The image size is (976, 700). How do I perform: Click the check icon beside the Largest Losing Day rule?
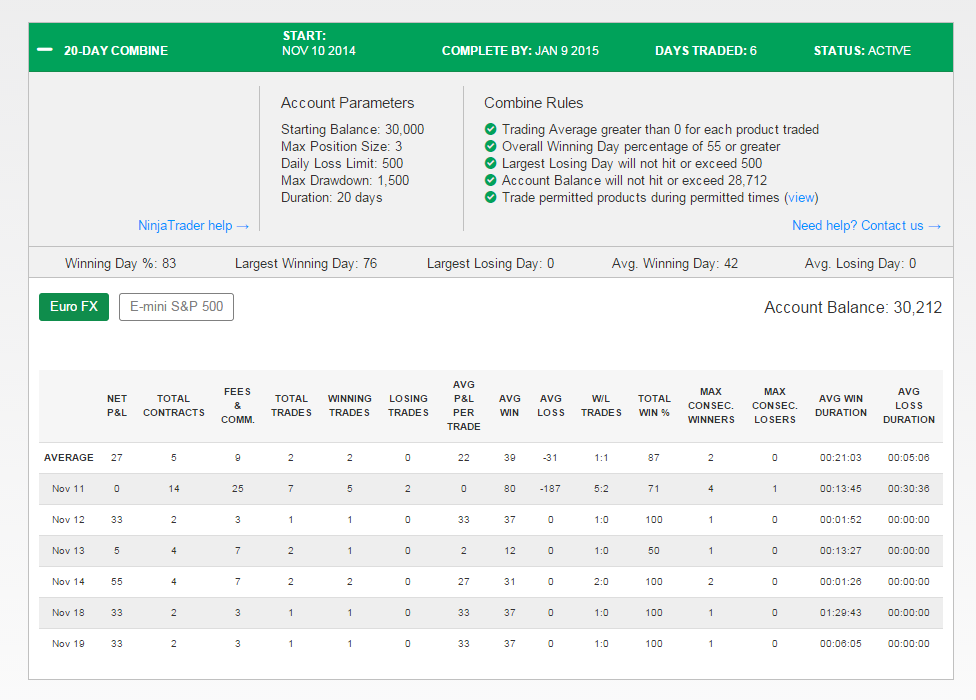point(490,163)
